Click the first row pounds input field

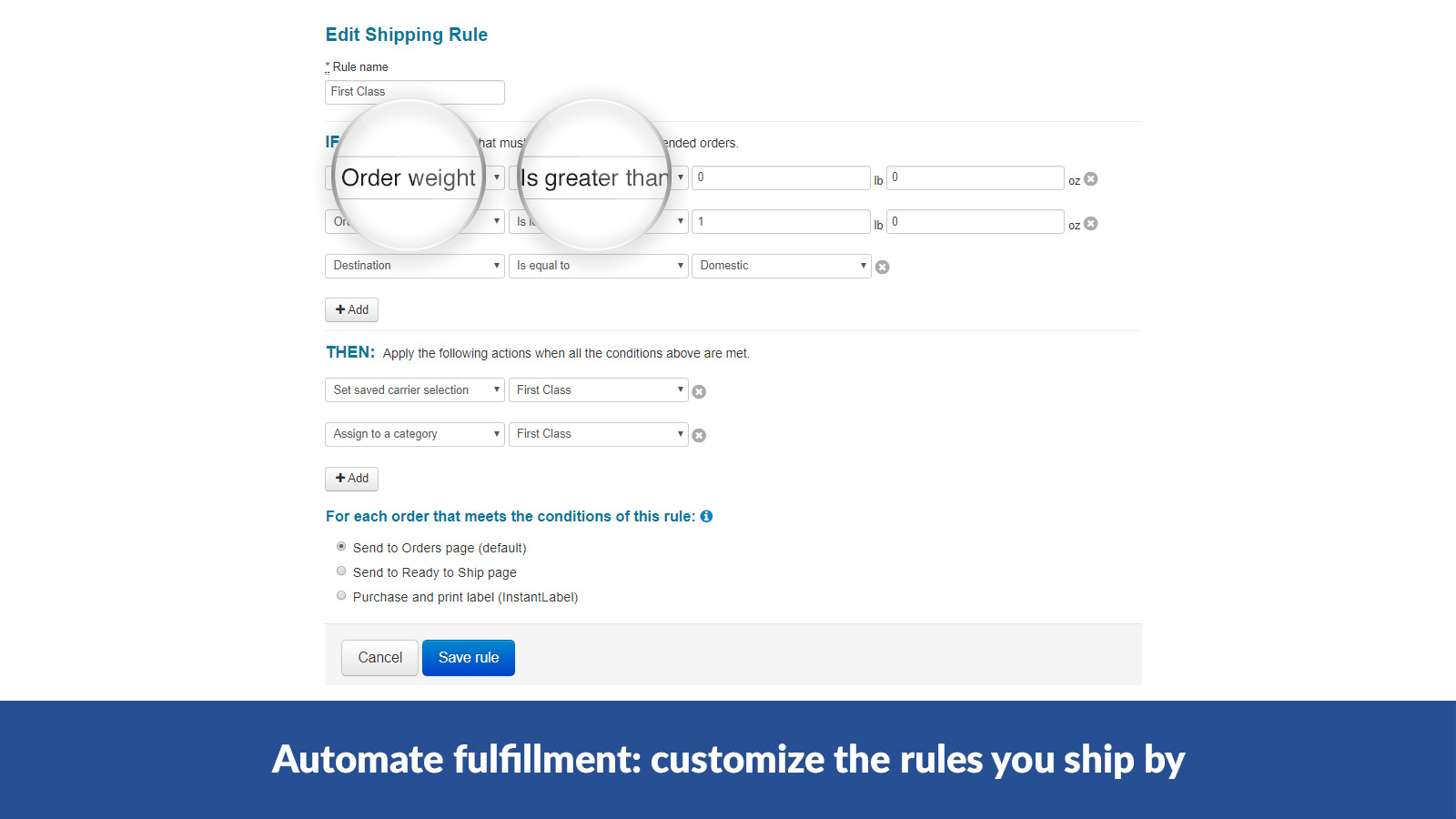click(781, 177)
